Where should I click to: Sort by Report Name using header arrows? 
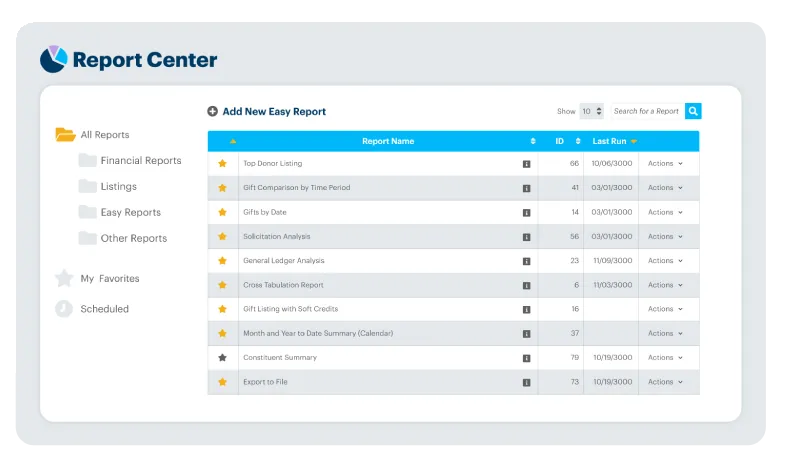click(x=533, y=141)
